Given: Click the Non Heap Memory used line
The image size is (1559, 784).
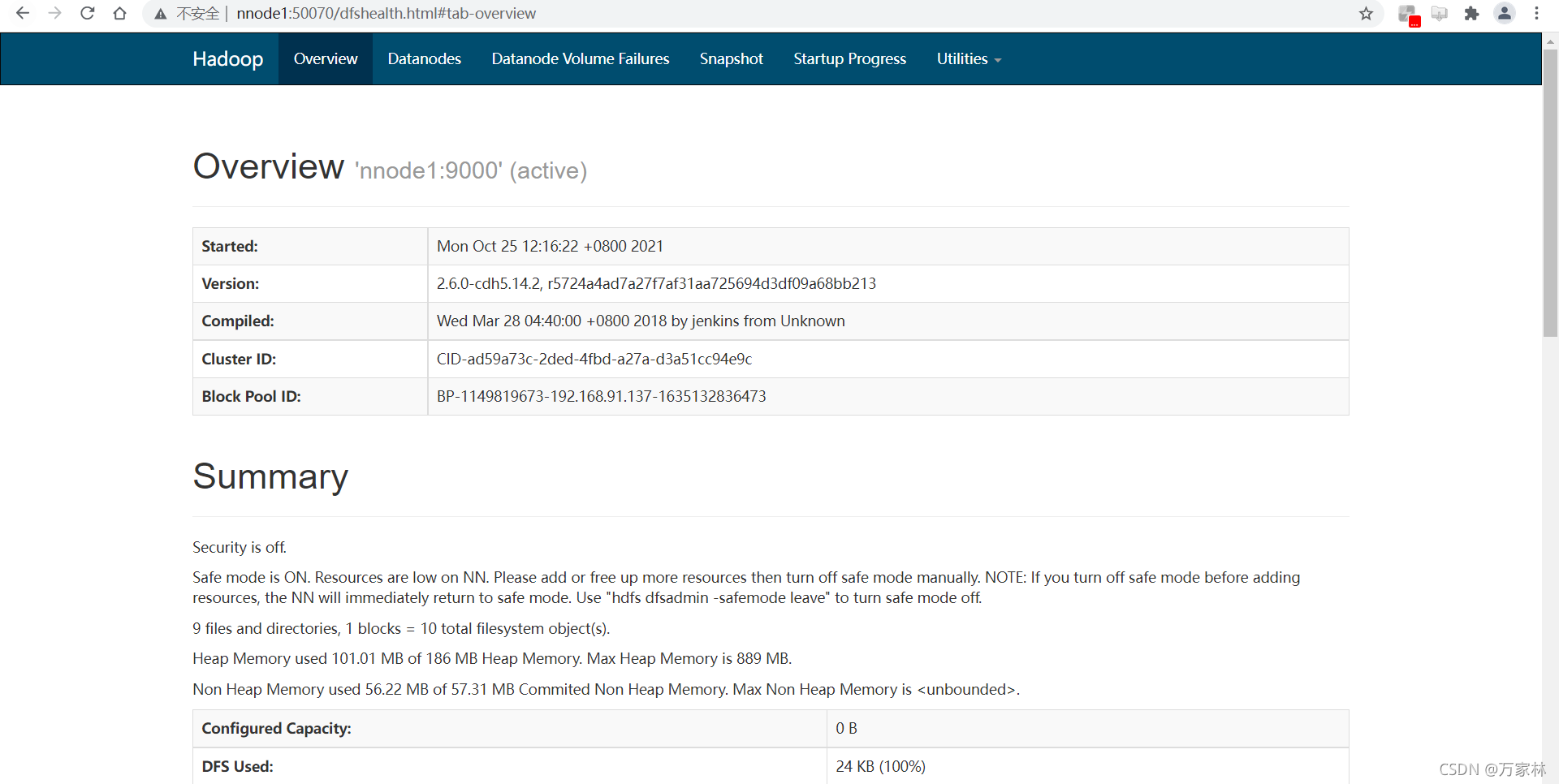Looking at the screenshot, I should (x=606, y=689).
